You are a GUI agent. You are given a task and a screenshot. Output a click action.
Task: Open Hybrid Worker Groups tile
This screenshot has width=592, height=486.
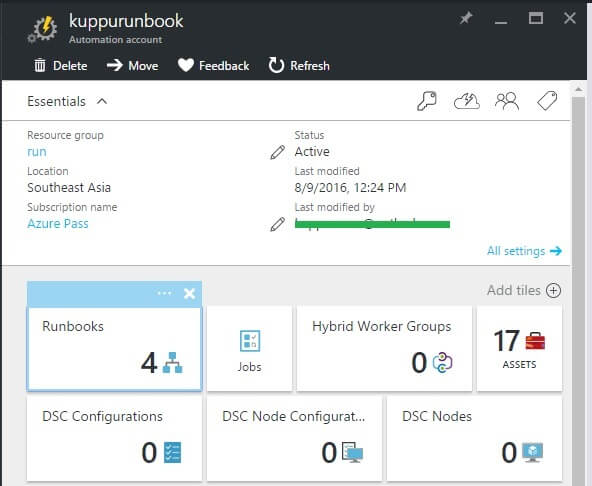384,349
